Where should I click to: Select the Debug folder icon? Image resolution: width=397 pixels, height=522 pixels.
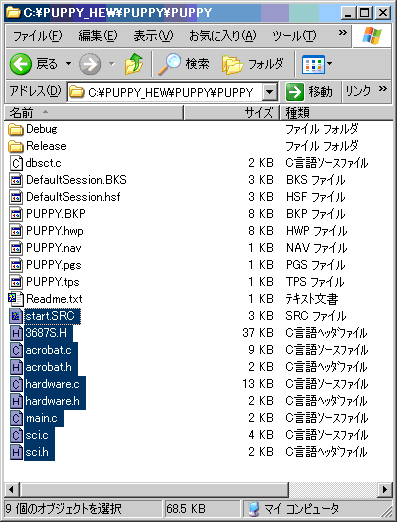(x=16, y=129)
